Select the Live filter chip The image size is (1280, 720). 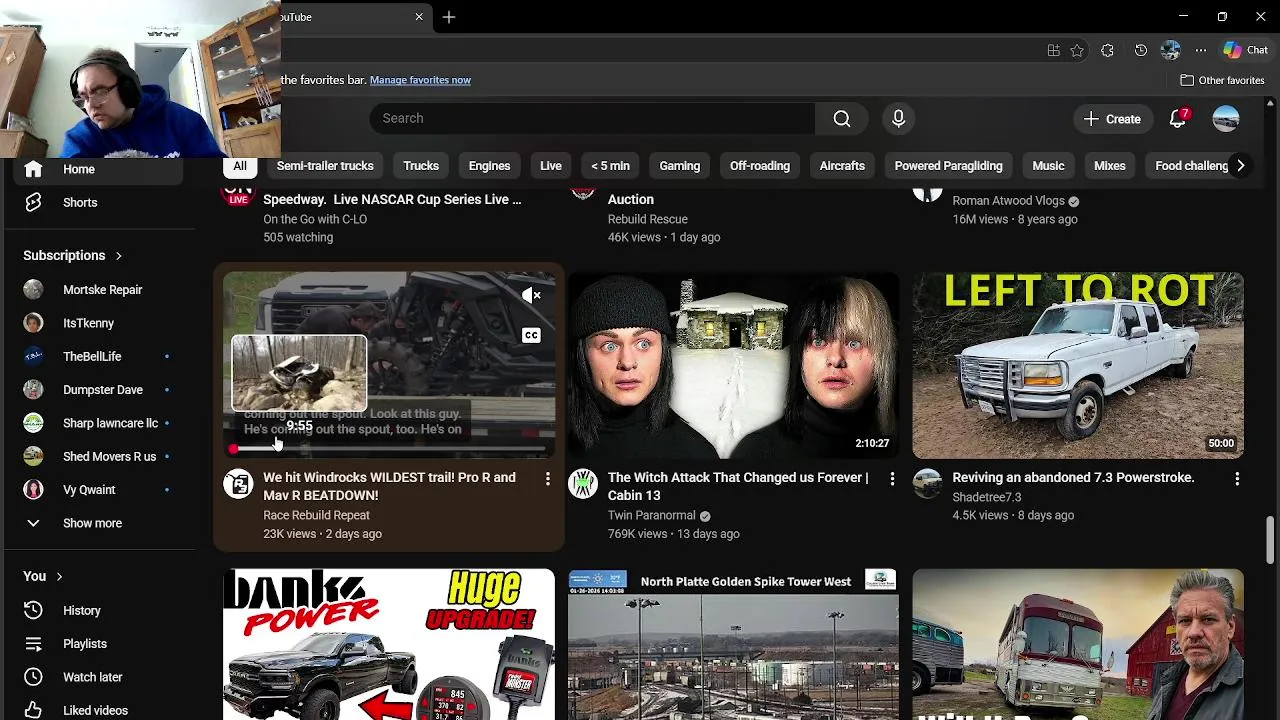[x=551, y=166]
